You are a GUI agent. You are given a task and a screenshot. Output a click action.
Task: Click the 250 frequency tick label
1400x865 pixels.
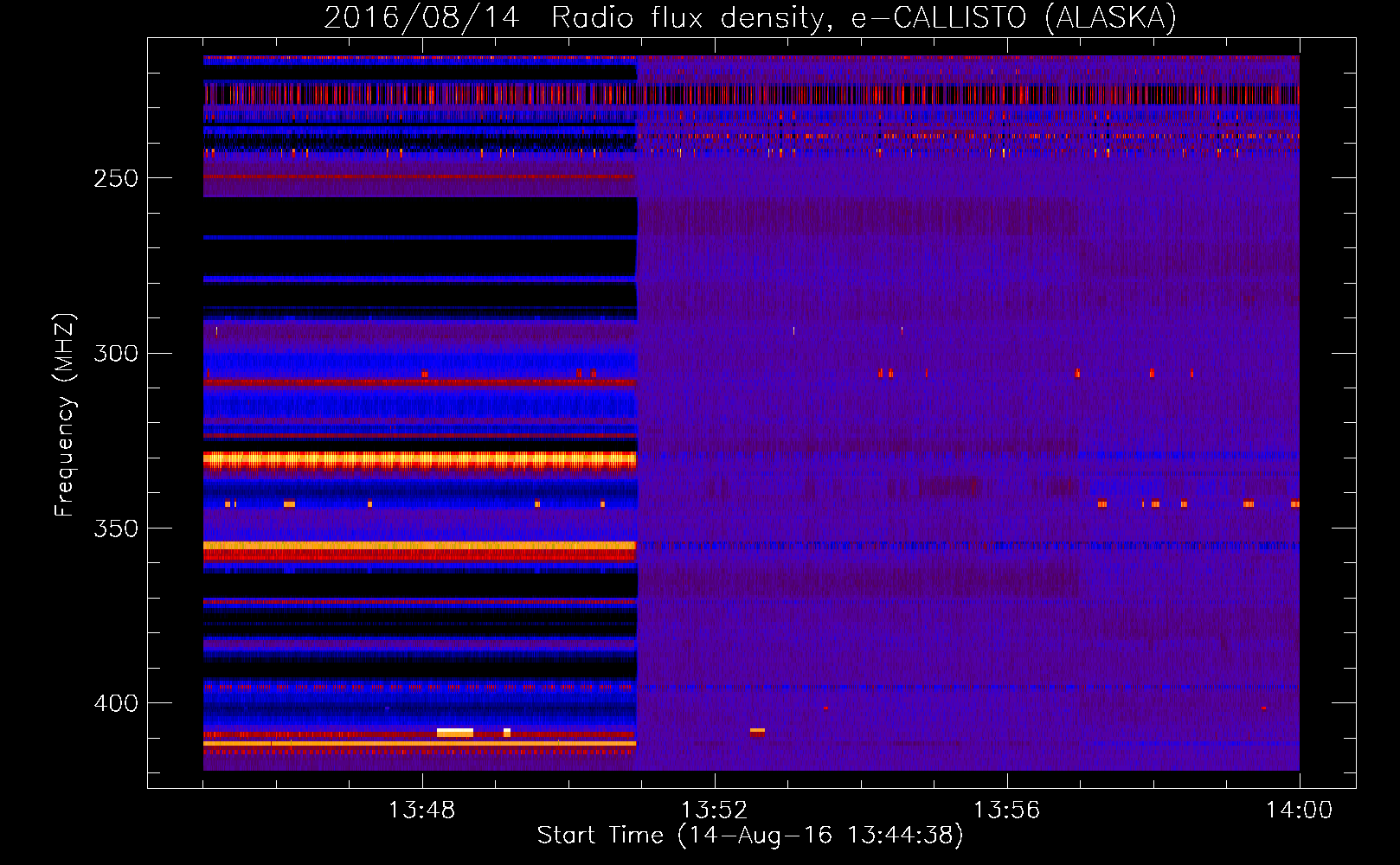pos(116,178)
